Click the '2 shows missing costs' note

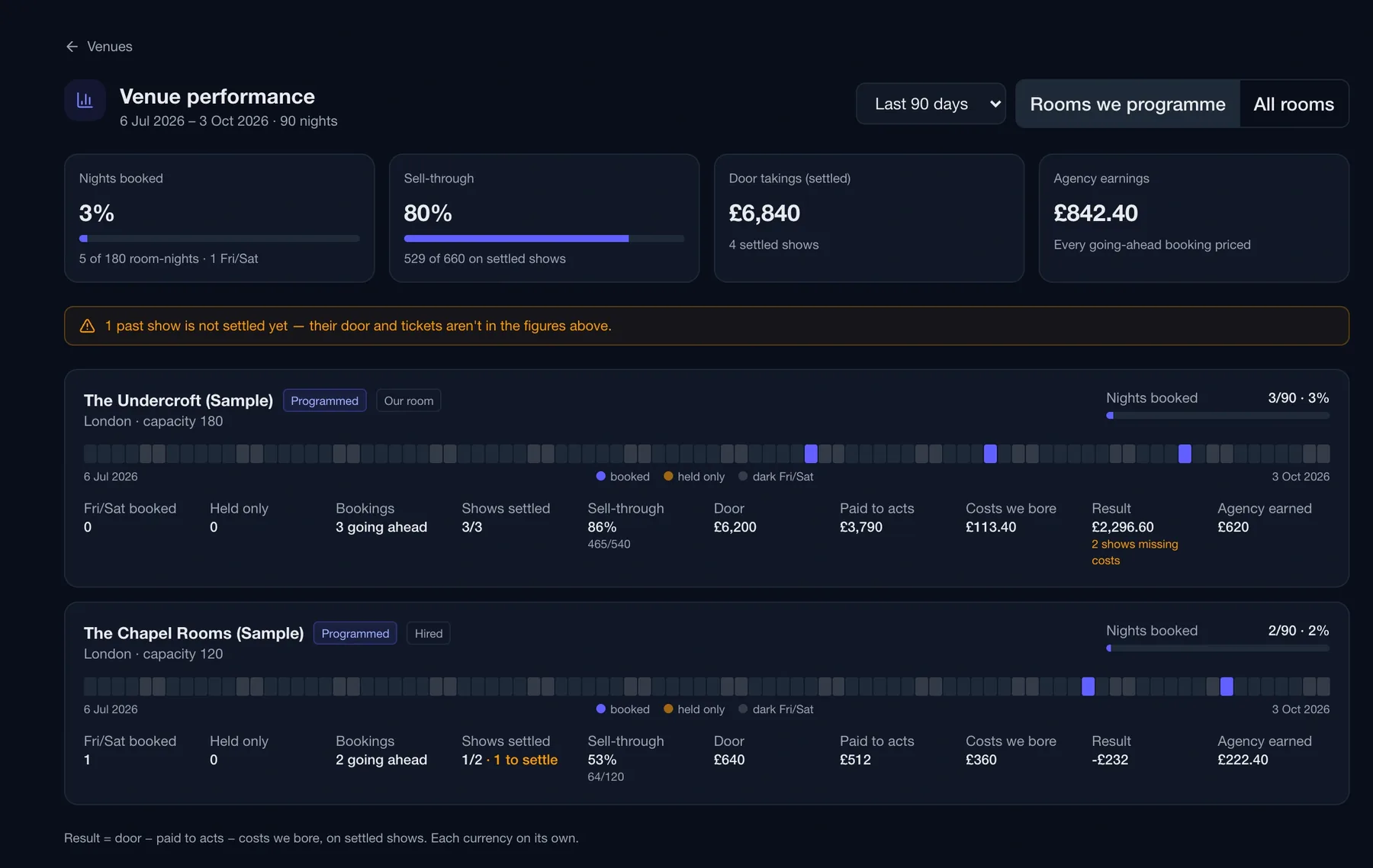point(1135,552)
